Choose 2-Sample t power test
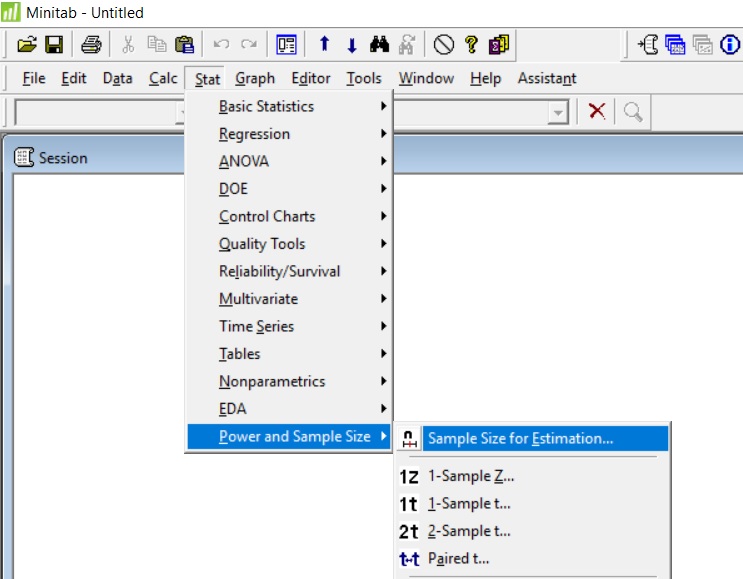743x579 pixels. coord(533,531)
